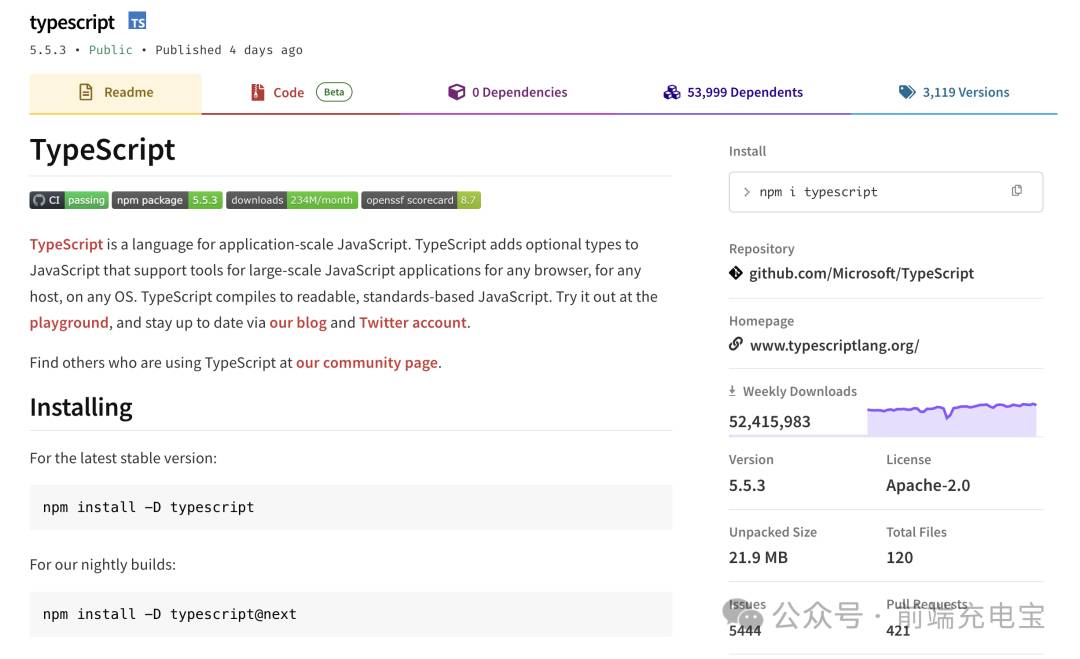
Task: Click the 120 total files value
Action: click(900, 558)
